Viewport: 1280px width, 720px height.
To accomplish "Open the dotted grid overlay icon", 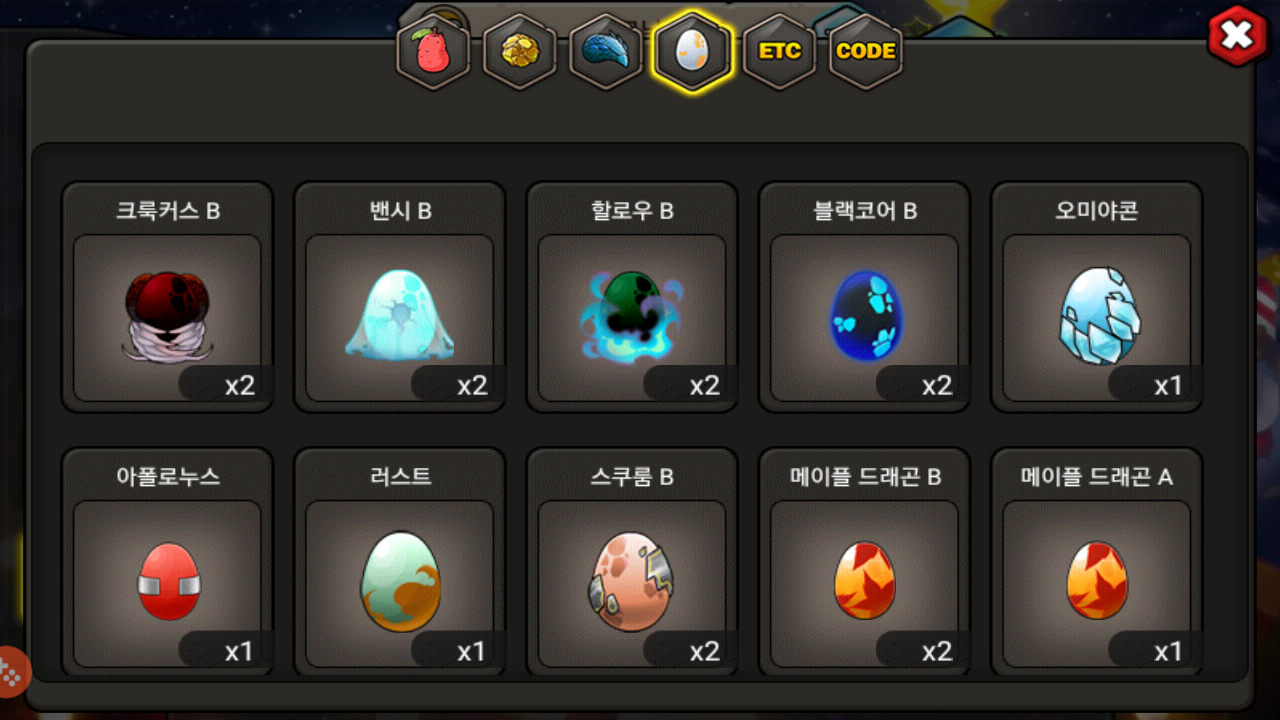I will click(10, 672).
